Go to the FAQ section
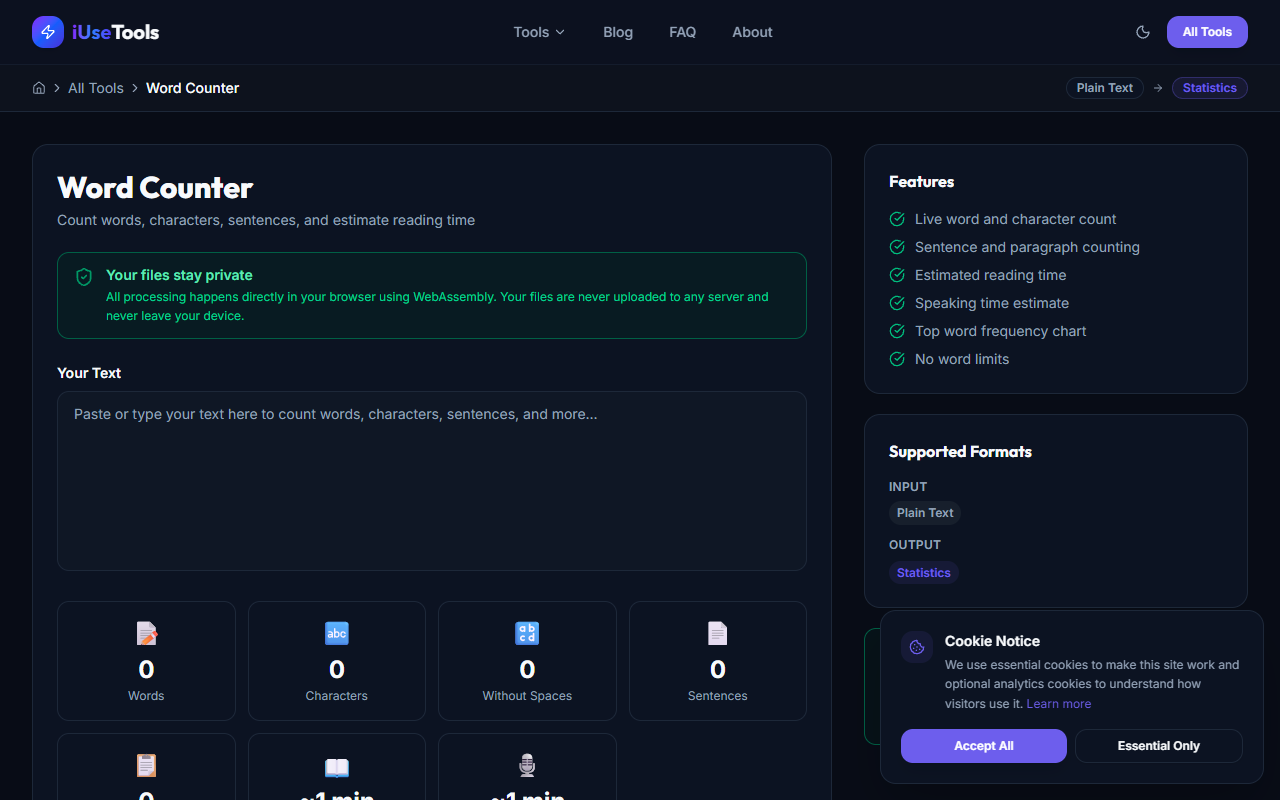 pyautogui.click(x=682, y=32)
